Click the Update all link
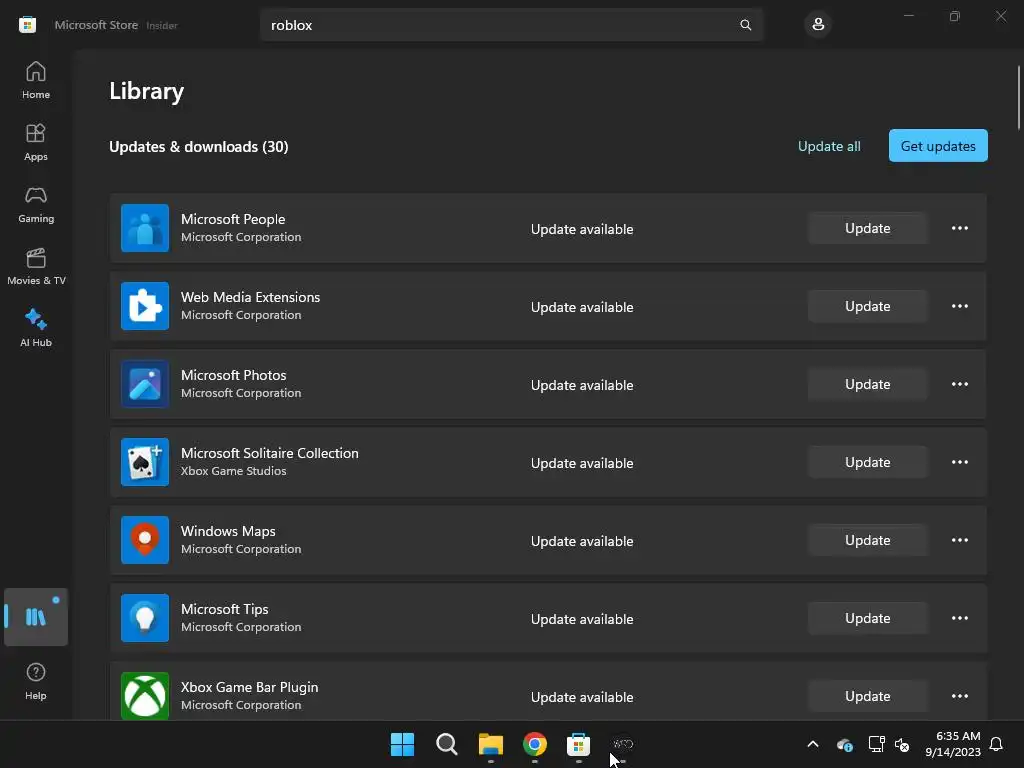 pyautogui.click(x=829, y=146)
